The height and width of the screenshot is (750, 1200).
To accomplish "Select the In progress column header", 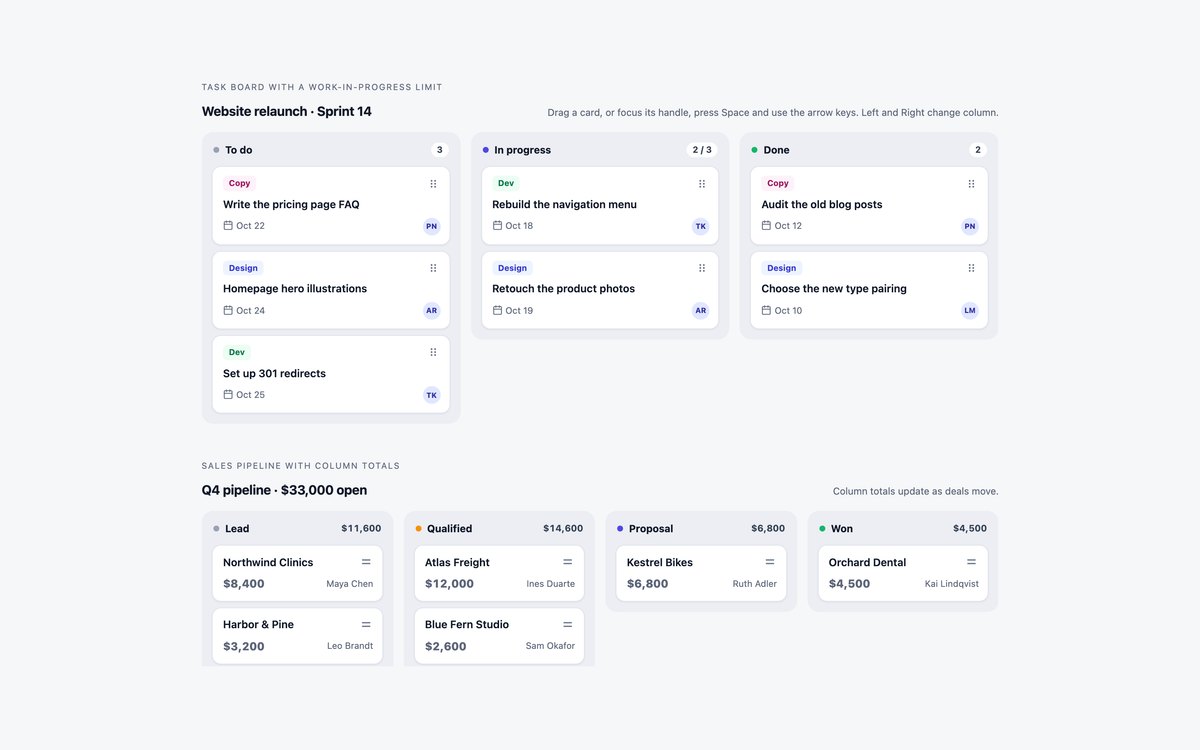I will pos(600,150).
